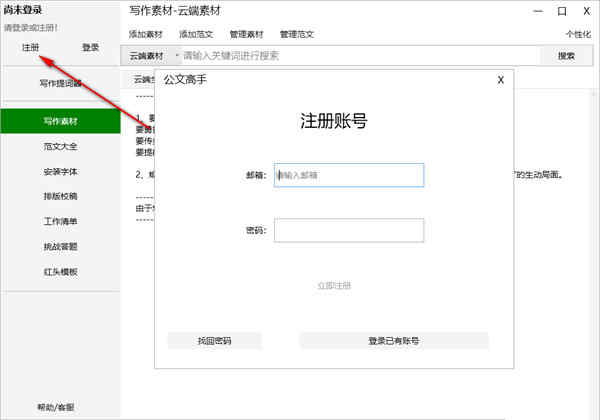The height and width of the screenshot is (420, 600).
Task: Click 登录 link in the sidebar
Action: pyautogui.click(x=90, y=47)
